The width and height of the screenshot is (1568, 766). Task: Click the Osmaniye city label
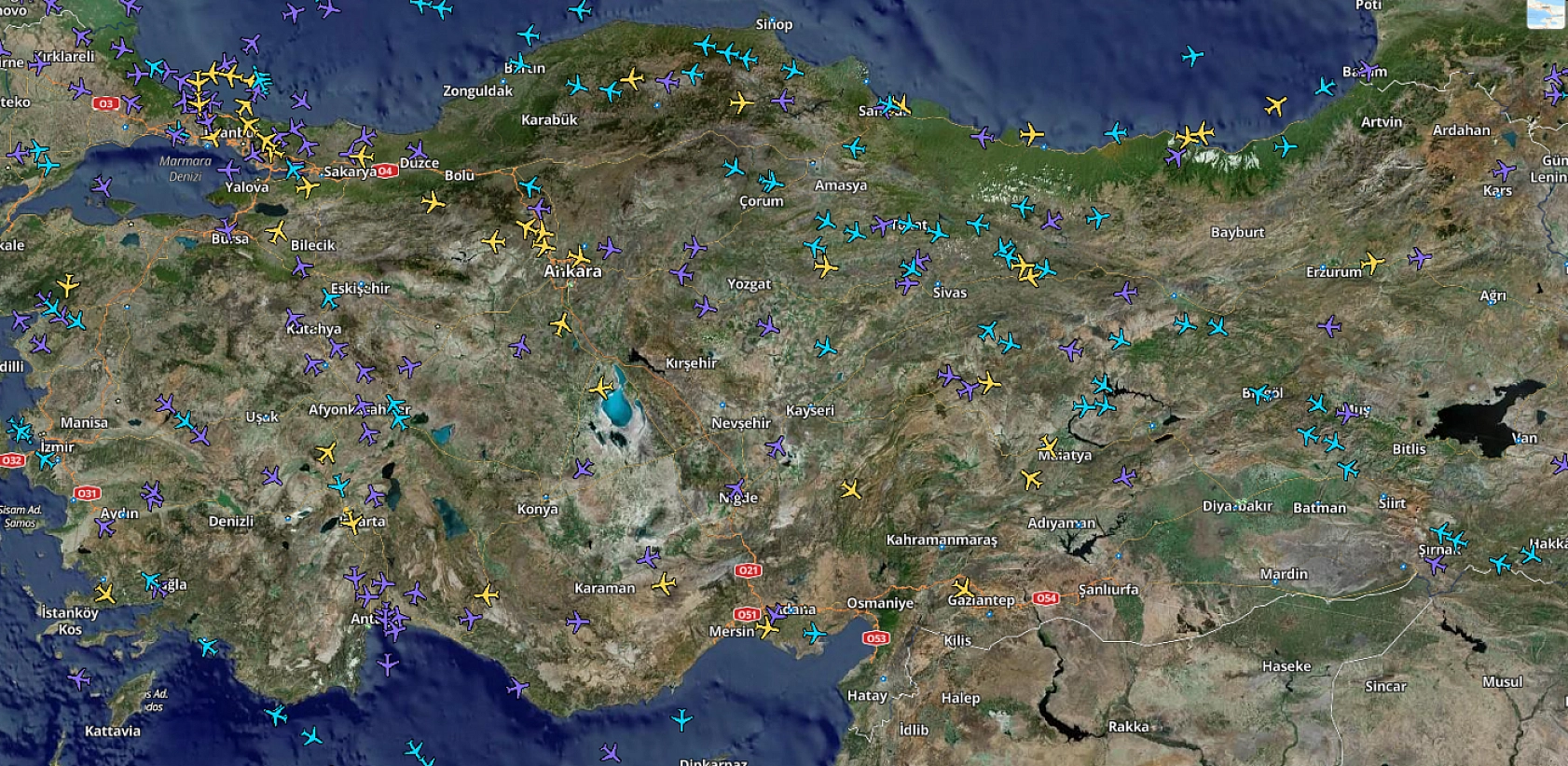tap(880, 603)
